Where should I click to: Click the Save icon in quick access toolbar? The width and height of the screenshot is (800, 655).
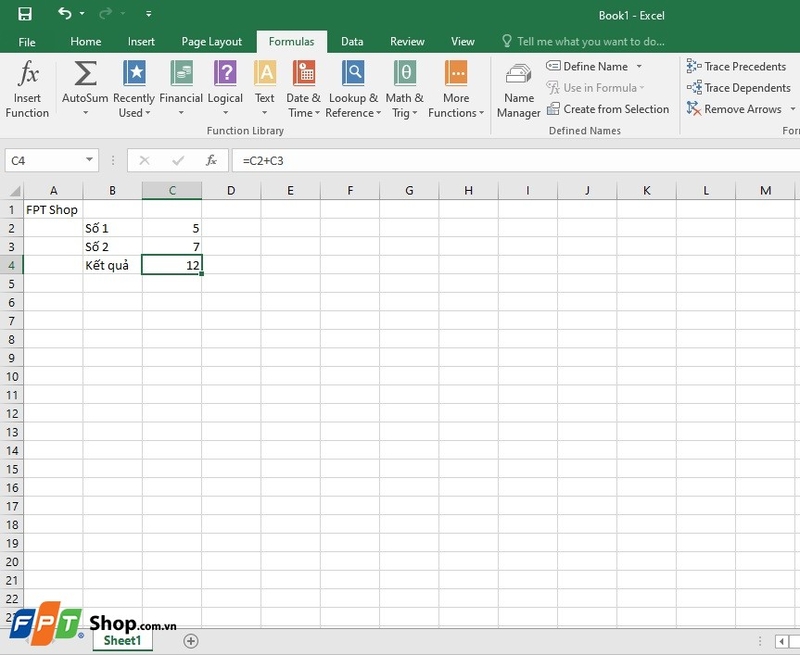pyautogui.click(x=24, y=14)
